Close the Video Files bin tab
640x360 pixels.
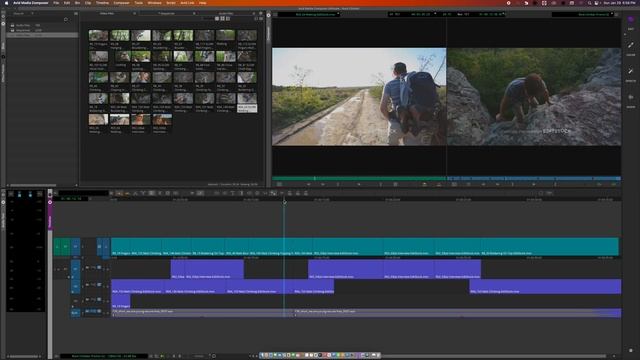pyautogui.click(x=134, y=13)
